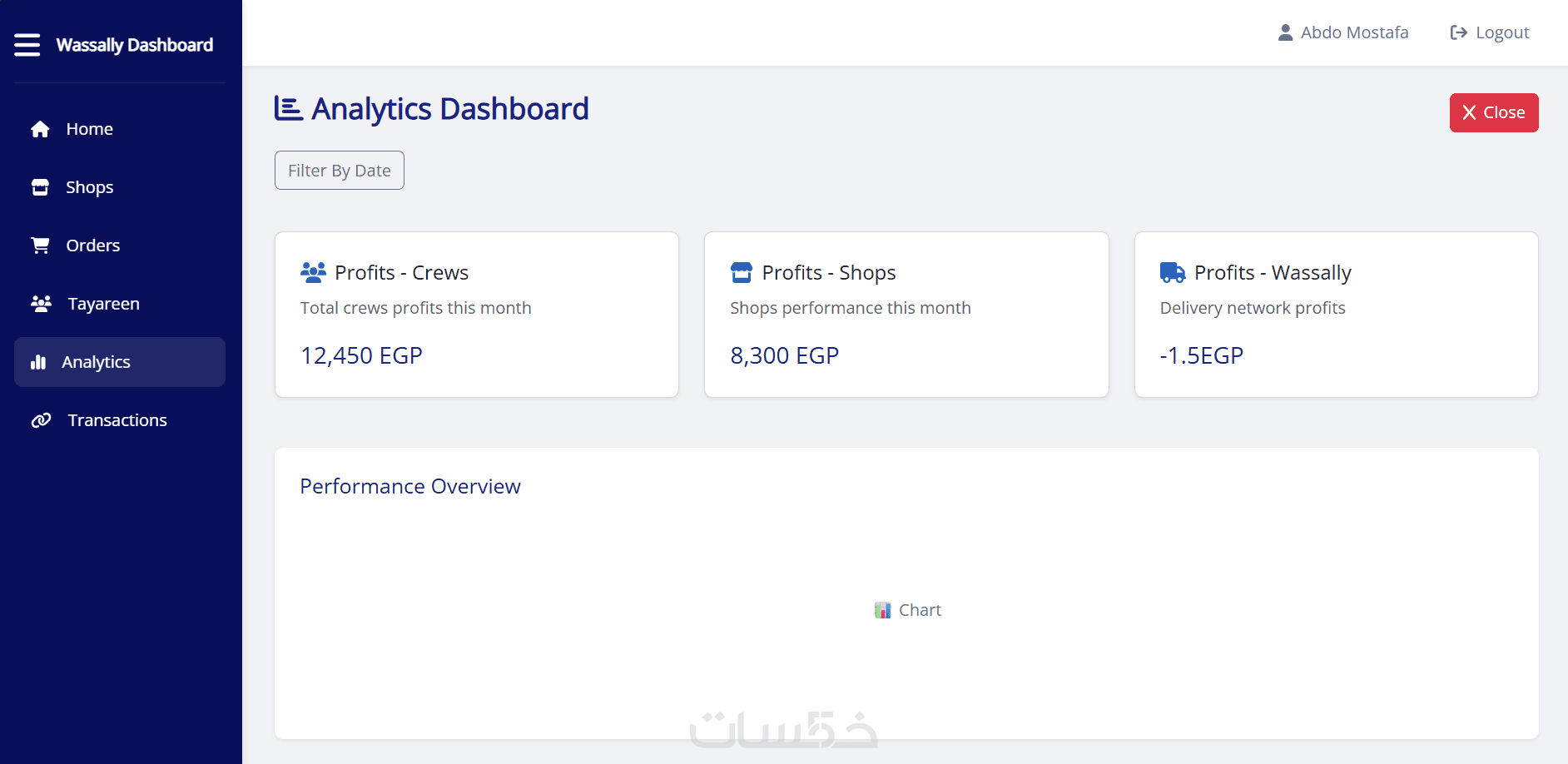Click the Analytics Dashboard heading chart icon
Screen dimensions: 1568x764
click(288, 109)
